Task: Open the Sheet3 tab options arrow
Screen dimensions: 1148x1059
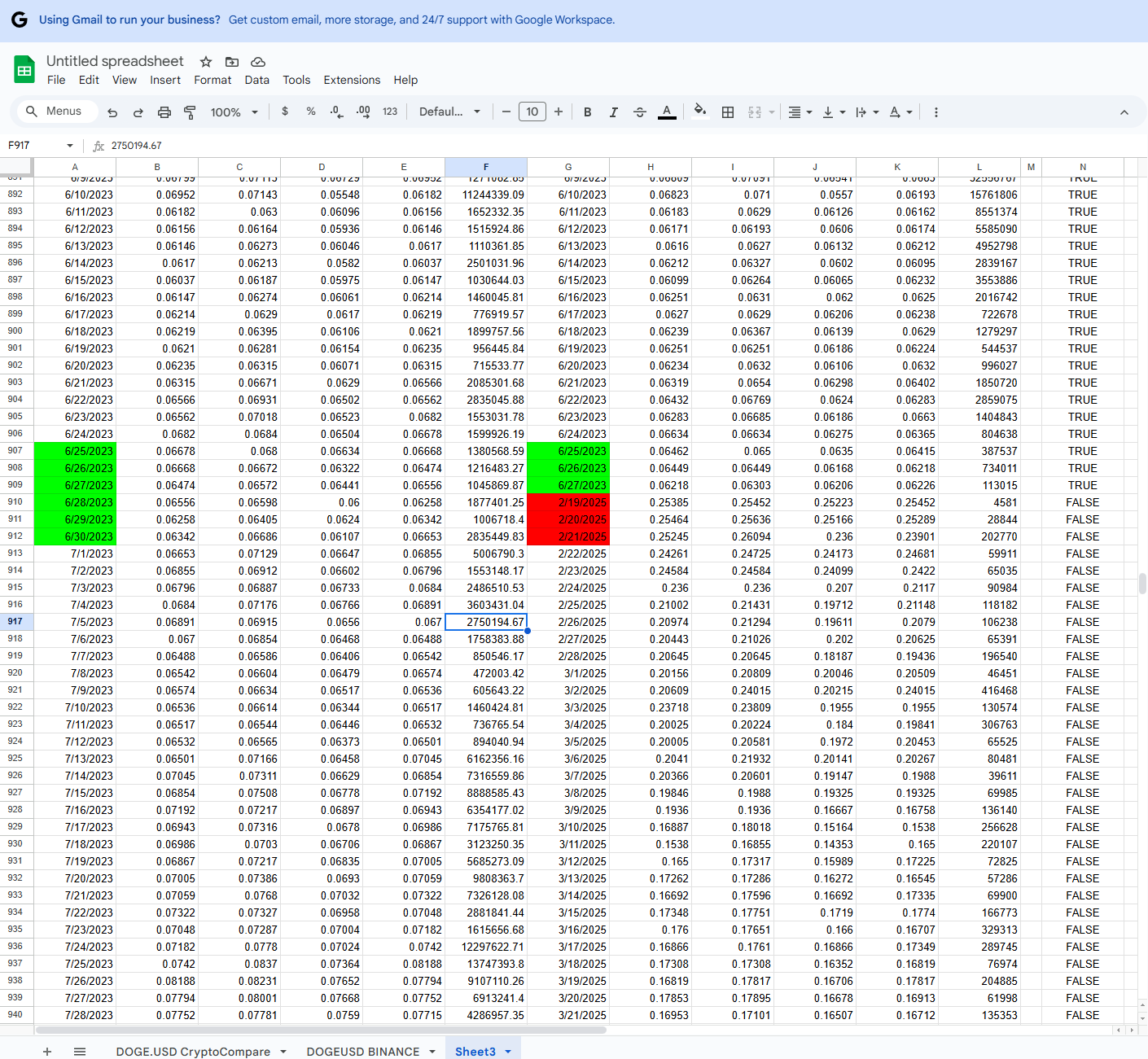Action: [508, 1052]
